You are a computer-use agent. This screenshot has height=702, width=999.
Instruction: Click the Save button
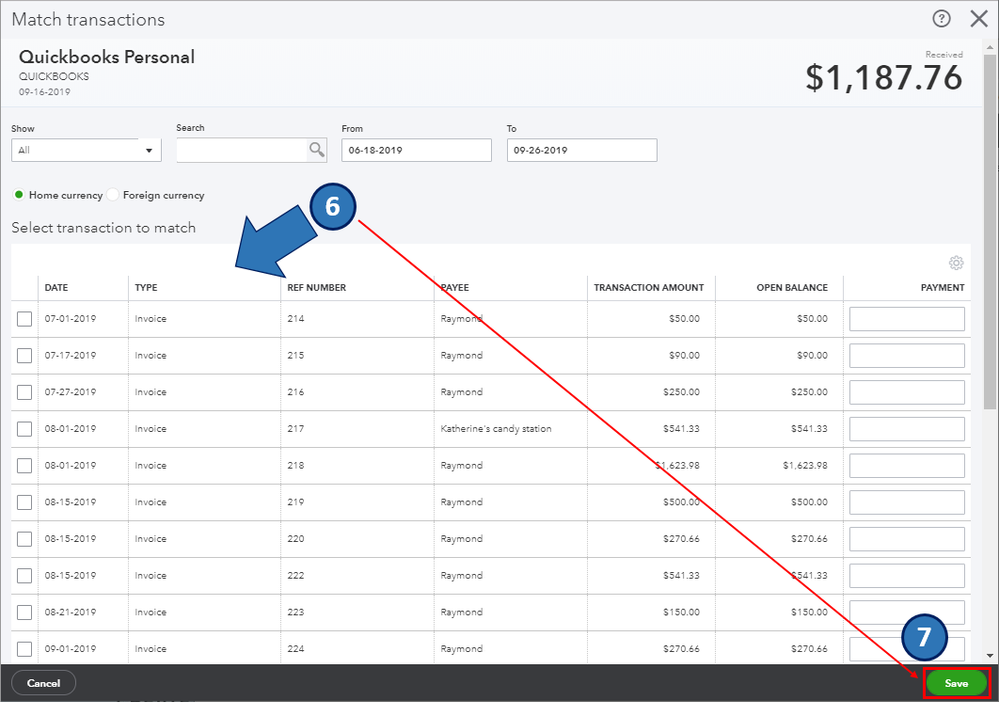tap(956, 683)
